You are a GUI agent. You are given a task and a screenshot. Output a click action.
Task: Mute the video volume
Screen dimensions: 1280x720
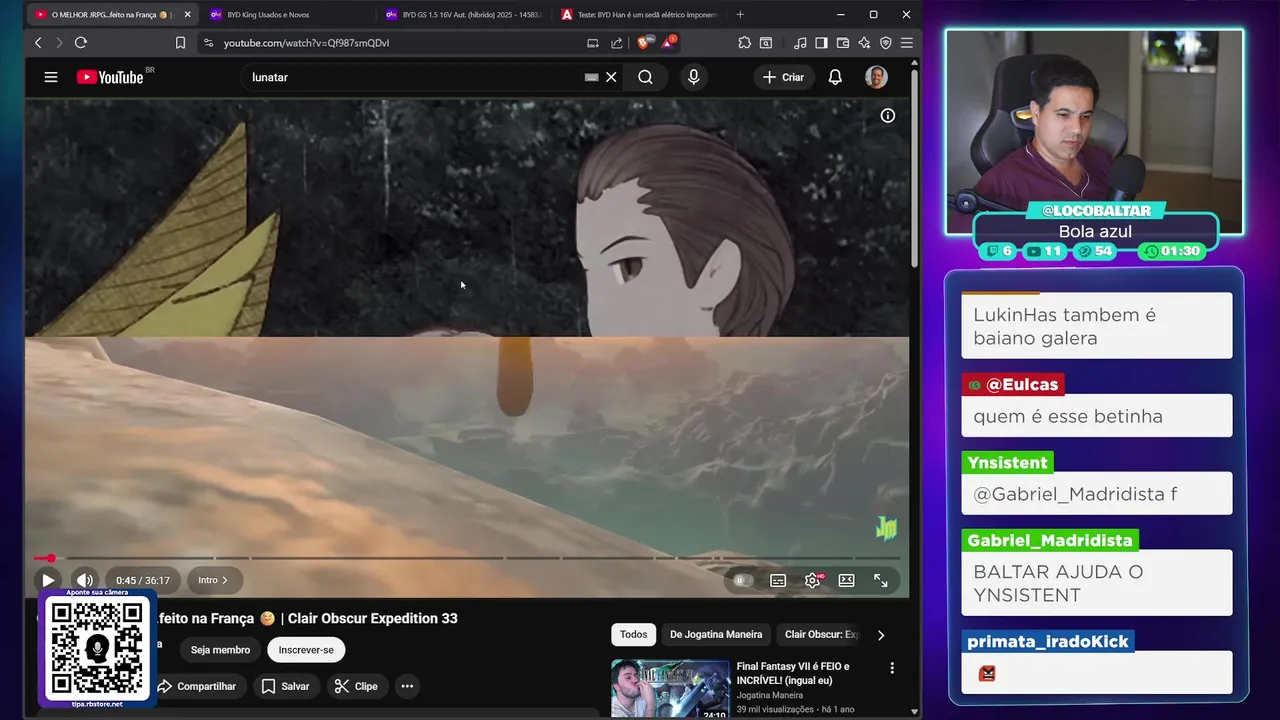click(85, 580)
